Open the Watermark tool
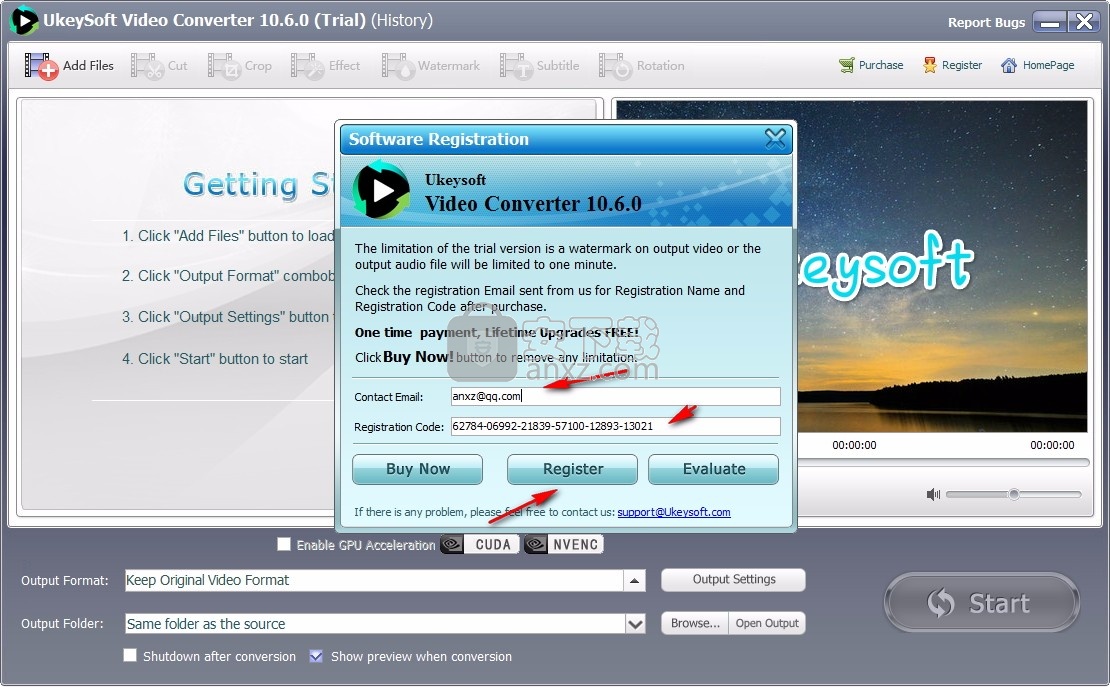The image size is (1110, 687). (430, 66)
